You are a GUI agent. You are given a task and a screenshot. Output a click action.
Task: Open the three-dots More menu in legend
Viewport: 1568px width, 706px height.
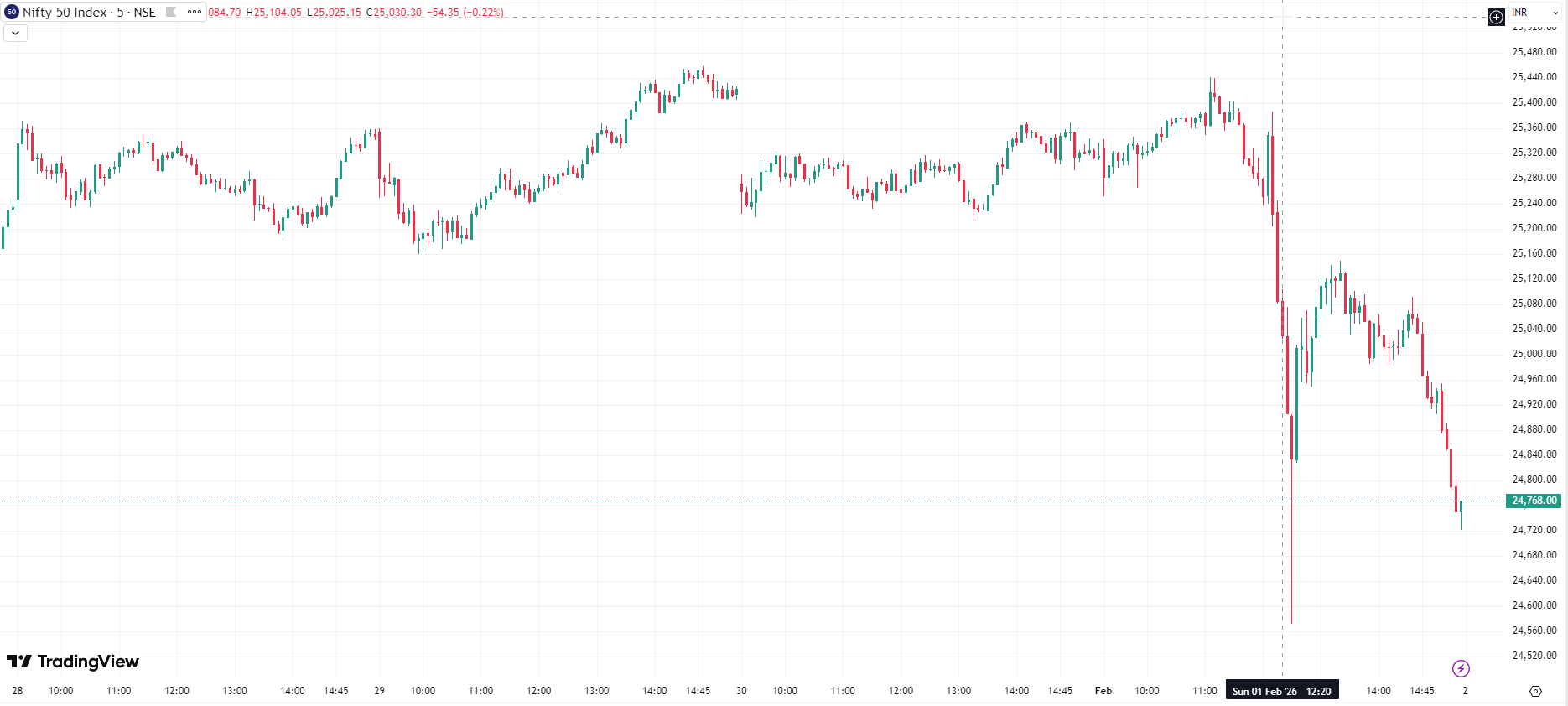195,12
